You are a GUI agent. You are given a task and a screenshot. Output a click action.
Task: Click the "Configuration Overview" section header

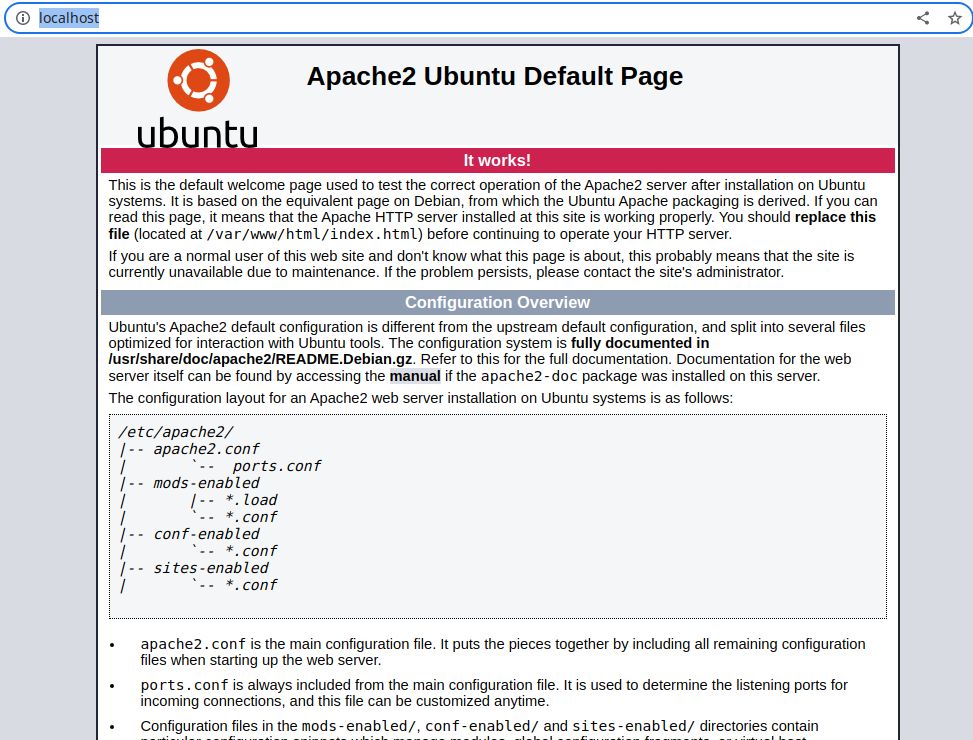(x=497, y=302)
